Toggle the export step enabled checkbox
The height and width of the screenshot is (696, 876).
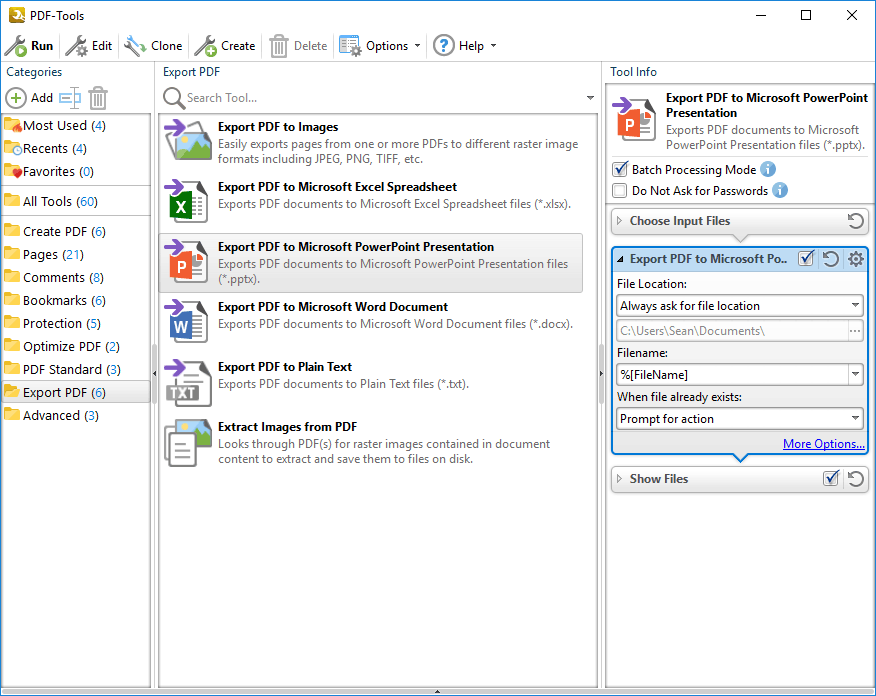coord(806,259)
